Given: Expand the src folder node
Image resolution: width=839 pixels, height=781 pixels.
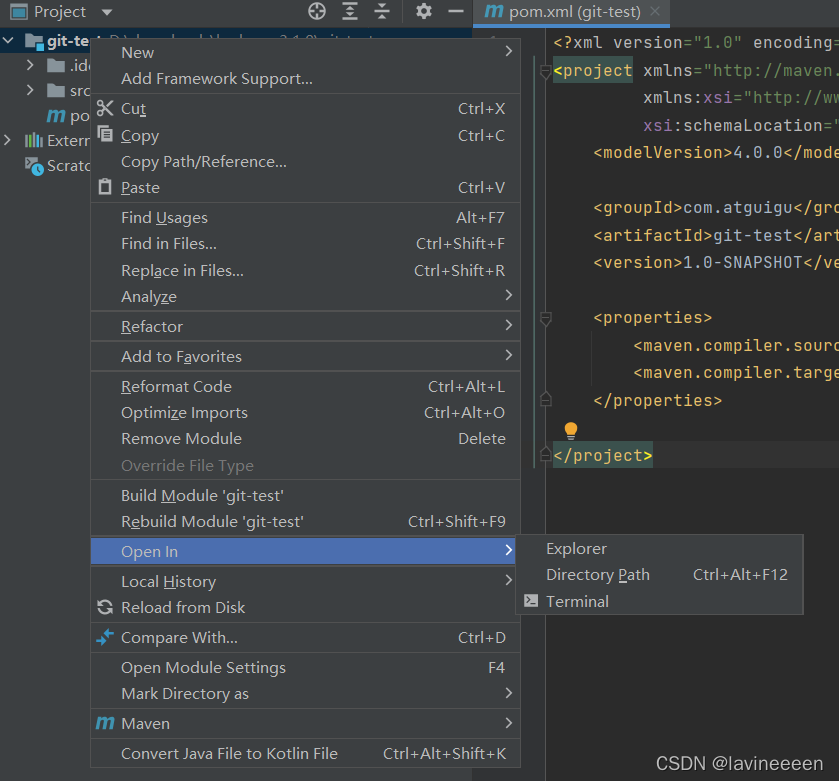Looking at the screenshot, I should (30, 90).
